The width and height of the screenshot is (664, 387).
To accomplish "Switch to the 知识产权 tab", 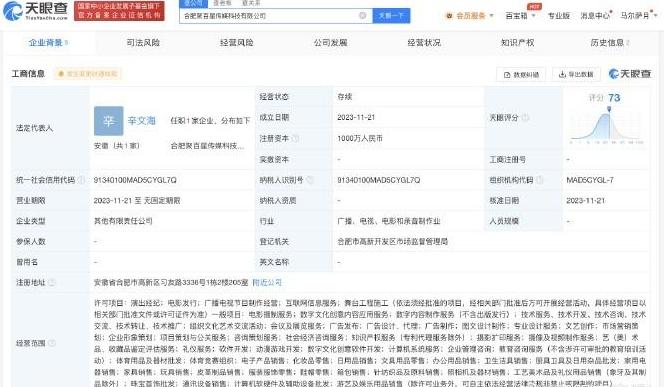I will [x=517, y=42].
